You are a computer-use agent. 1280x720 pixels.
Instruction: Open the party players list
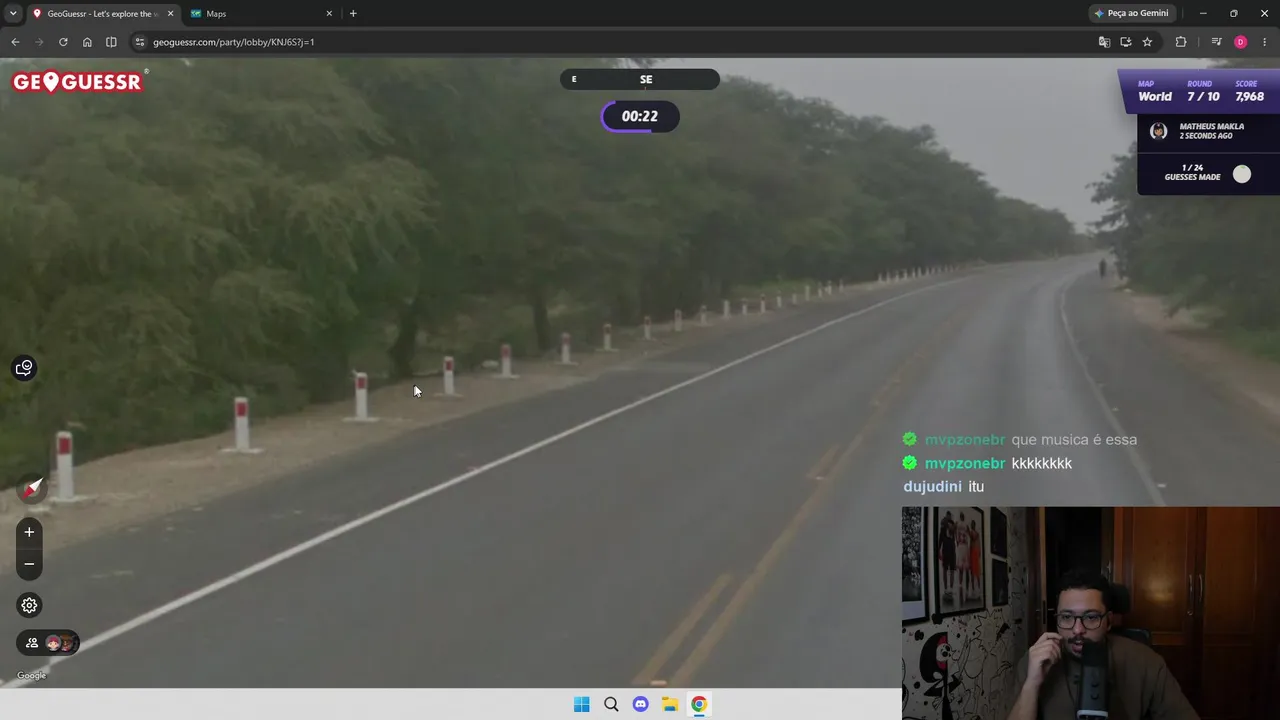[48, 643]
